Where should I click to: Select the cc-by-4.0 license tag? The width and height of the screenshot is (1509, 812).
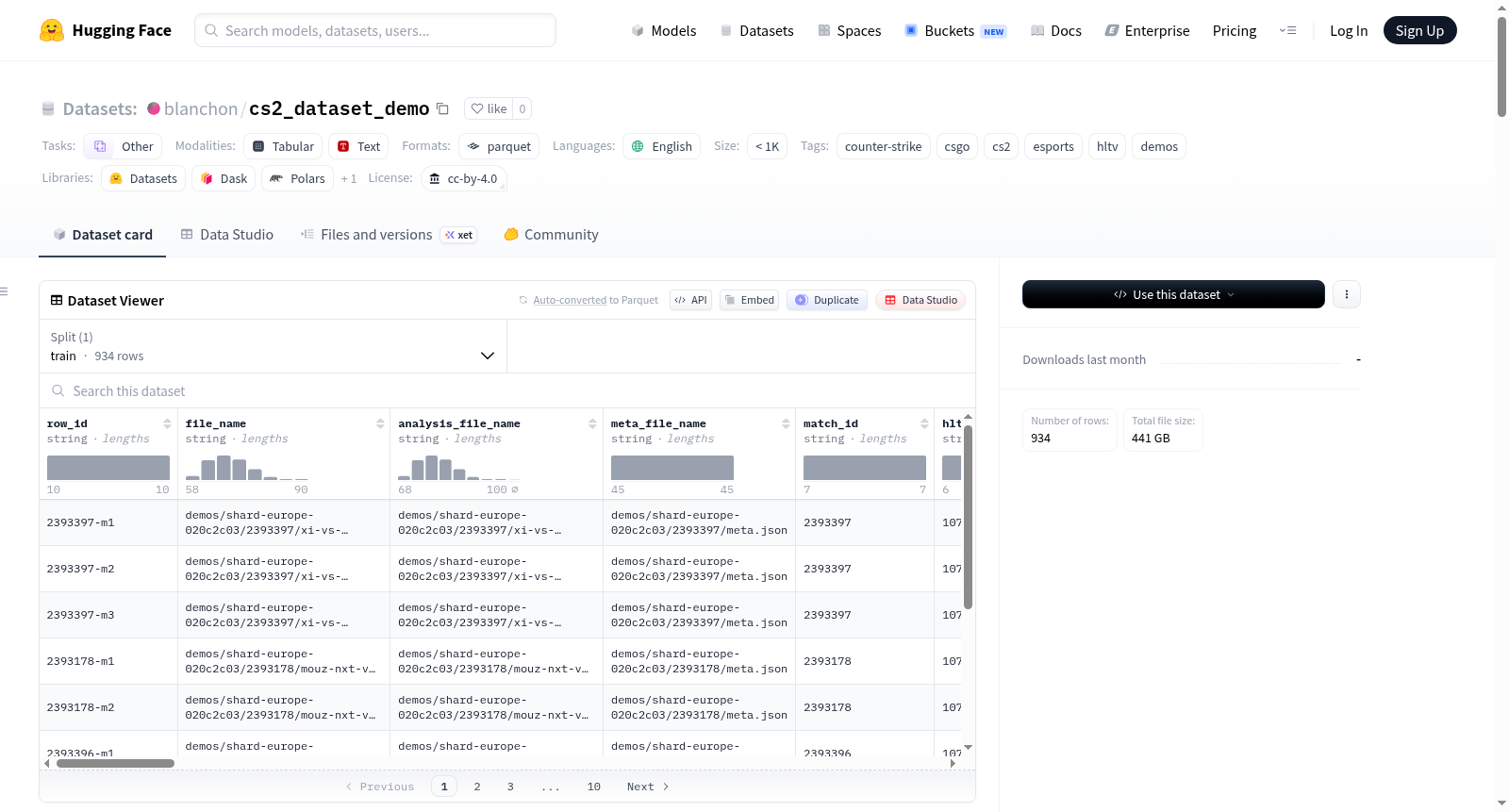point(463,178)
